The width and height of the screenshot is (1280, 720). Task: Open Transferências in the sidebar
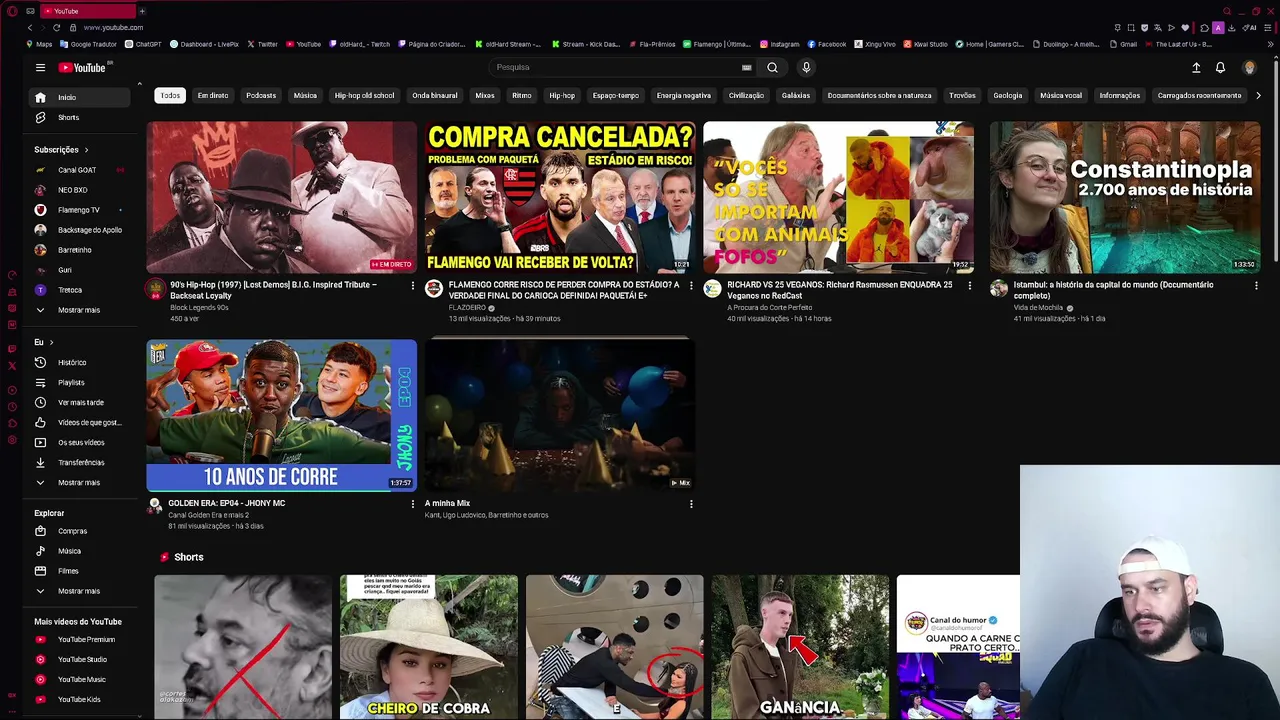pos(80,462)
